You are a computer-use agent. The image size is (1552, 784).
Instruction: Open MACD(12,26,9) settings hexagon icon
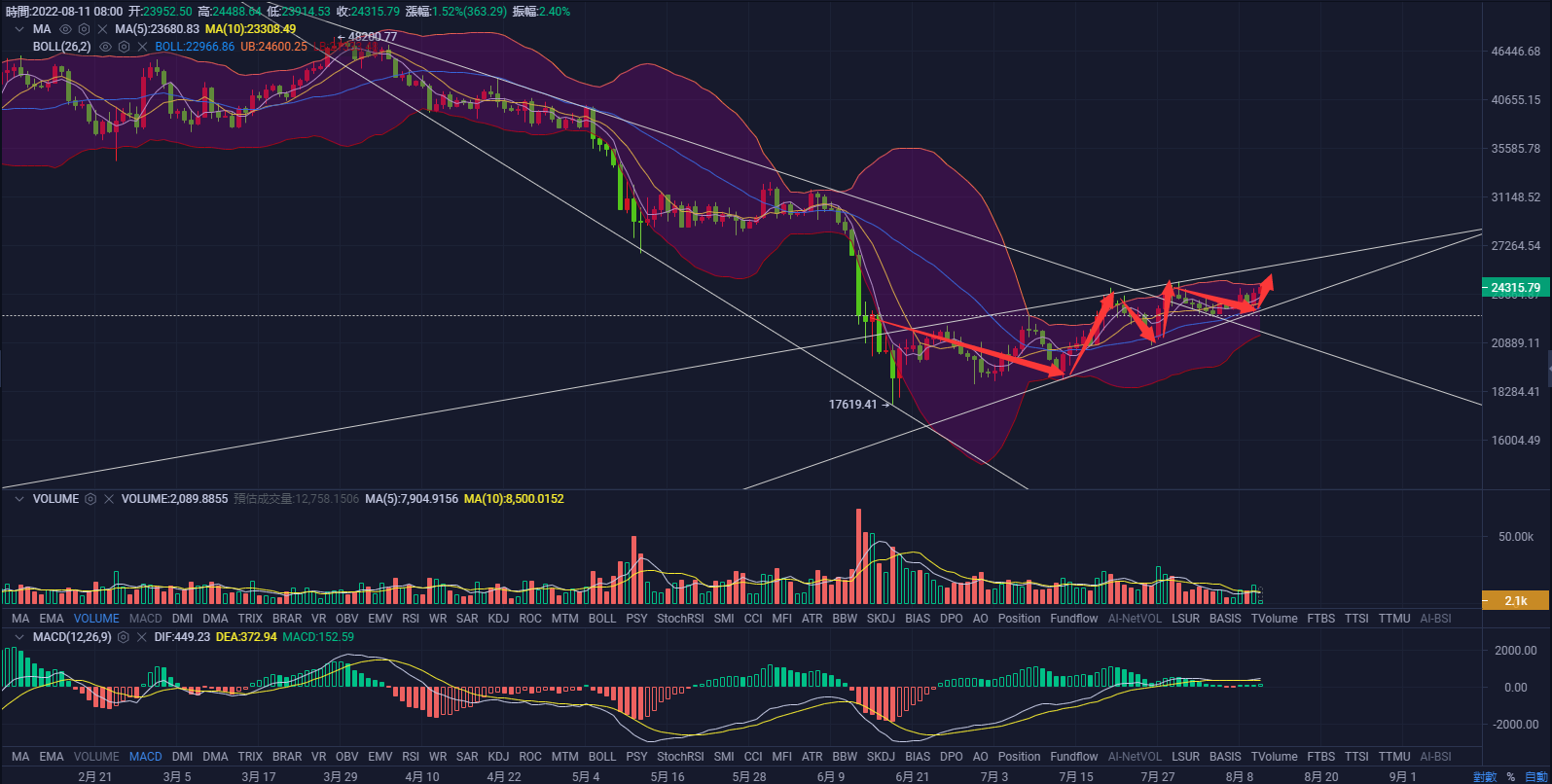[x=123, y=637]
